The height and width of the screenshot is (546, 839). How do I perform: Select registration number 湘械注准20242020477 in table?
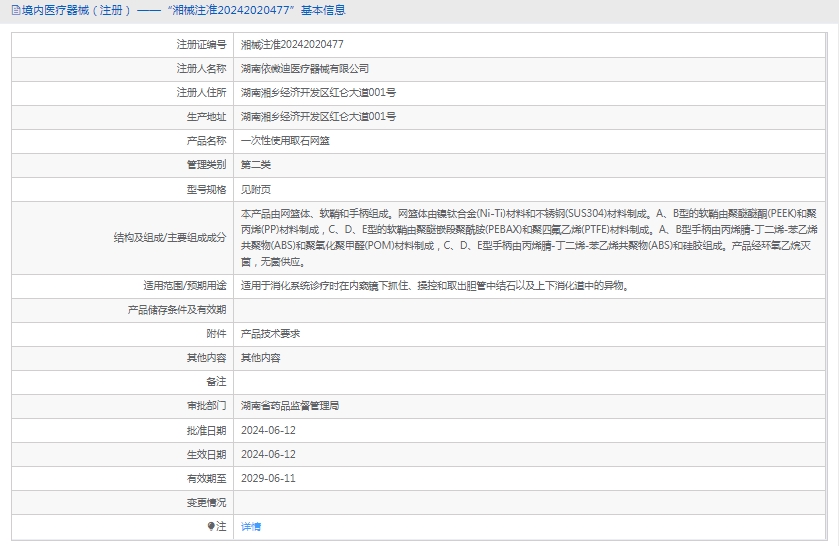tap(292, 45)
